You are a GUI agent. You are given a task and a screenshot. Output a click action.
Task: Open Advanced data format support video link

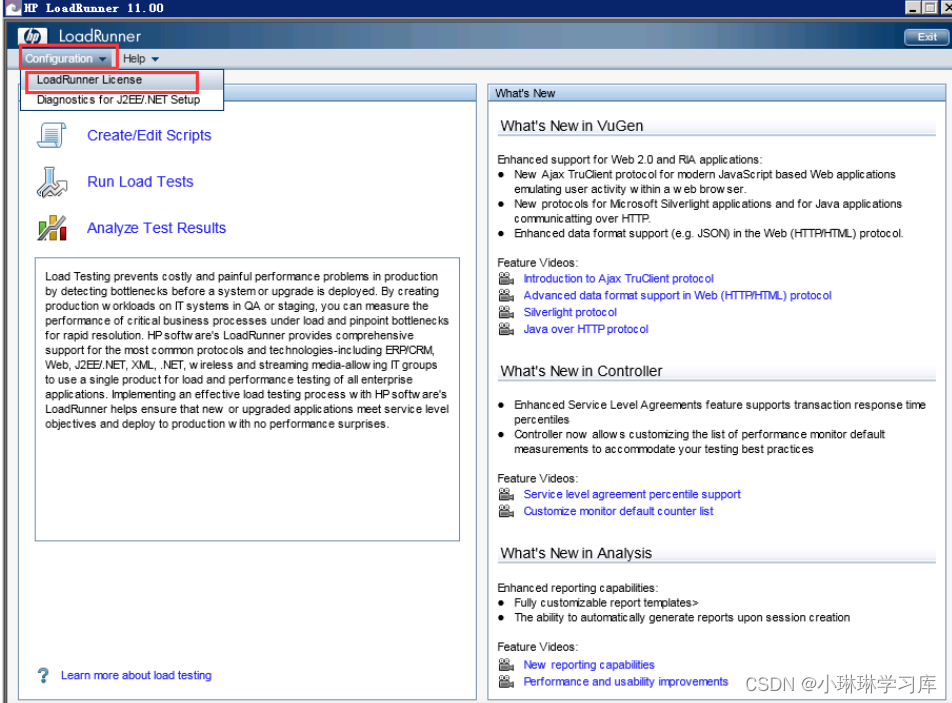(x=677, y=295)
